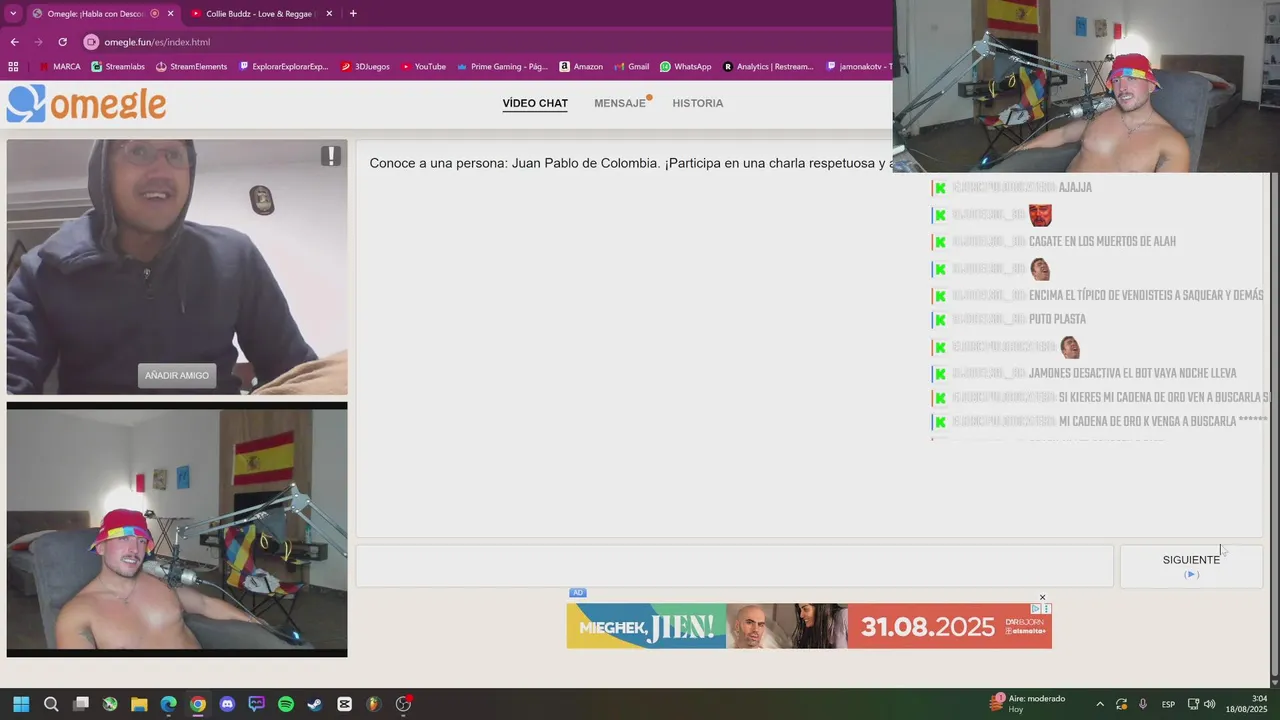Focus the chat message input field

735,566
